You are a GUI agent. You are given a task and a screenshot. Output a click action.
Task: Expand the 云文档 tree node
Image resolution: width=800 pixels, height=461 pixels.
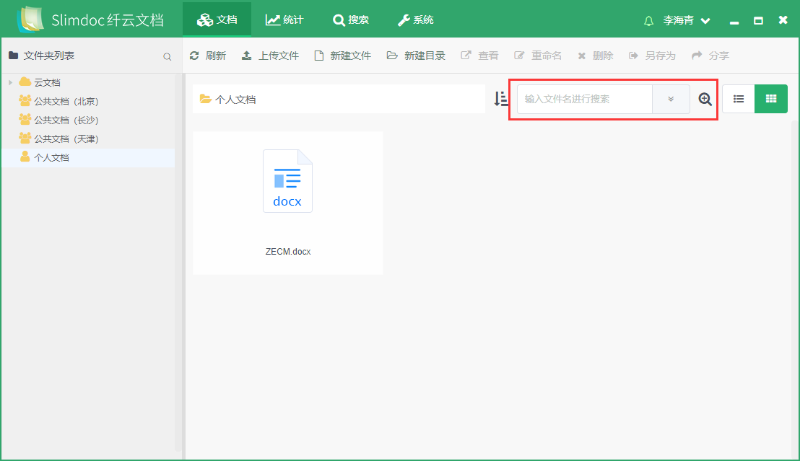click(11, 82)
